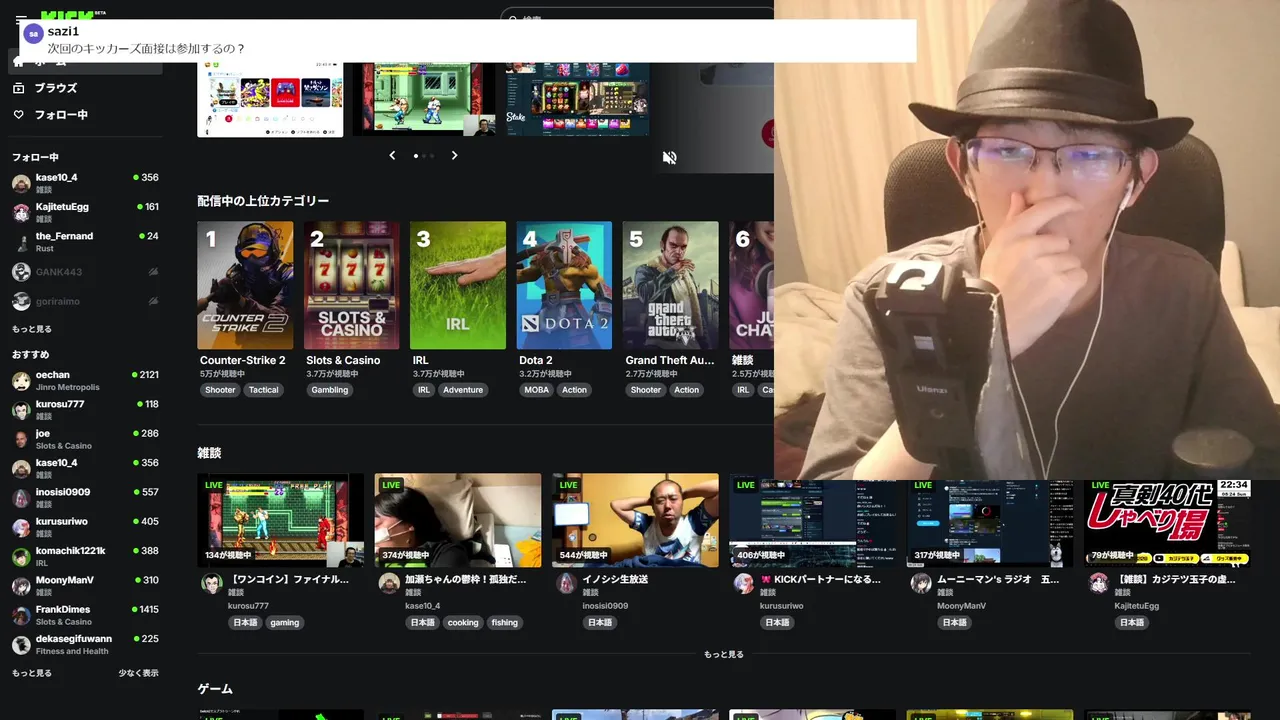The image size is (1280, 720).
Task: Unmute the featured stream speaker icon
Action: [670, 157]
